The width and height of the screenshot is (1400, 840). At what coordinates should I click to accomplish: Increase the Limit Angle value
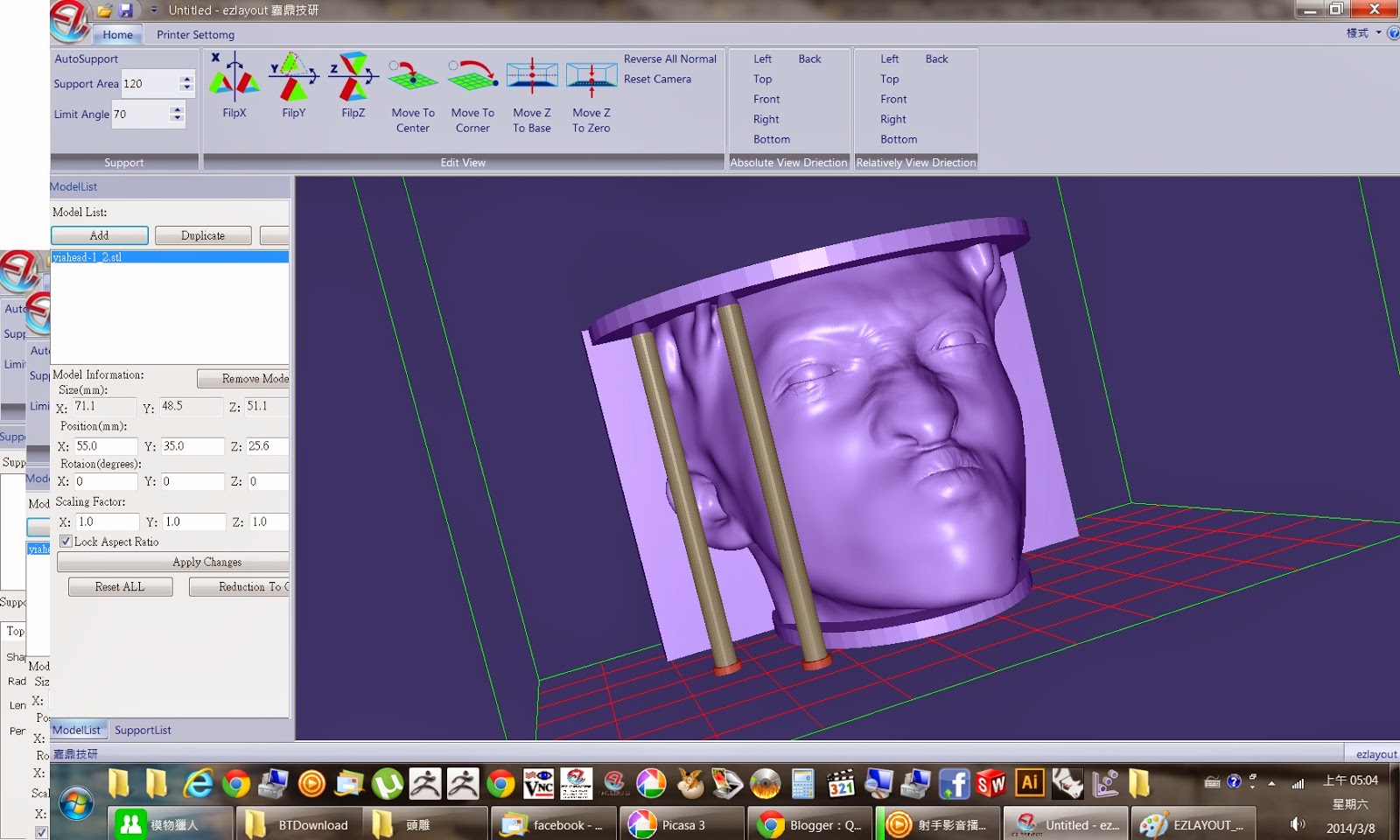coord(177,109)
